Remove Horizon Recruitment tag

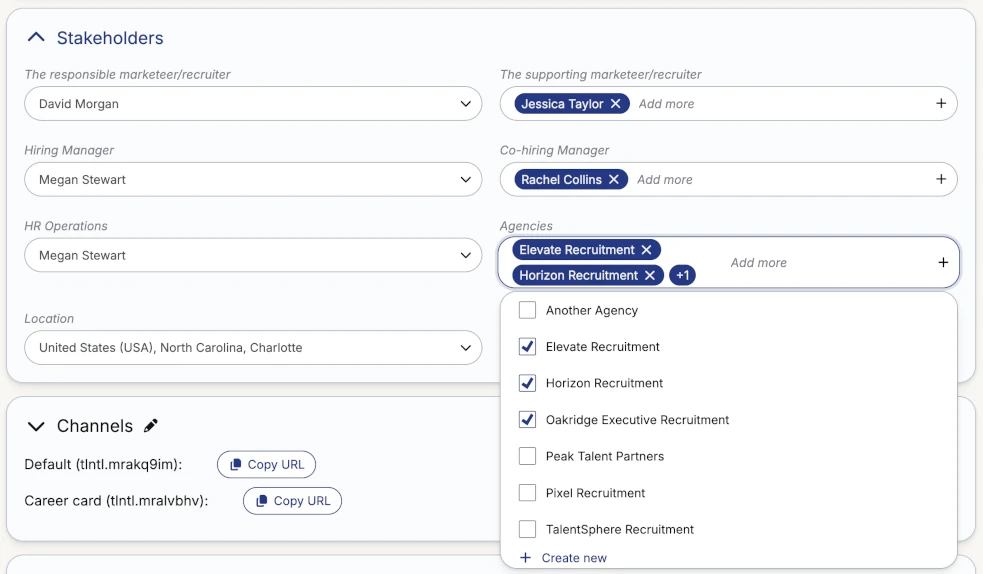click(x=649, y=275)
